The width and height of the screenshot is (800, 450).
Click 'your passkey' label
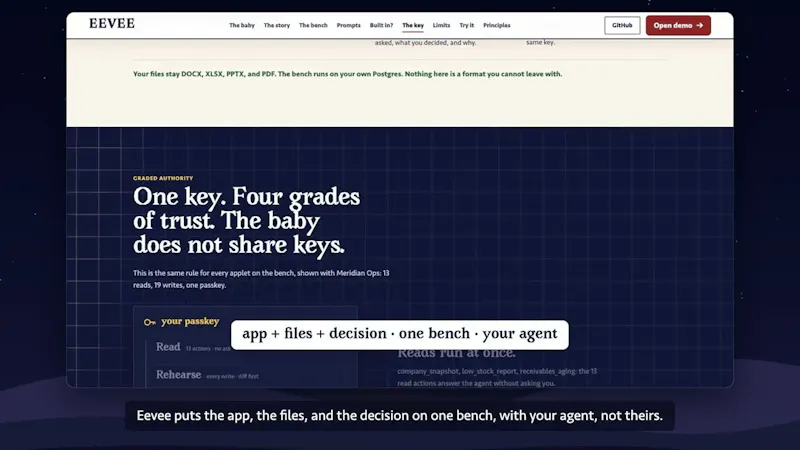click(x=190, y=321)
